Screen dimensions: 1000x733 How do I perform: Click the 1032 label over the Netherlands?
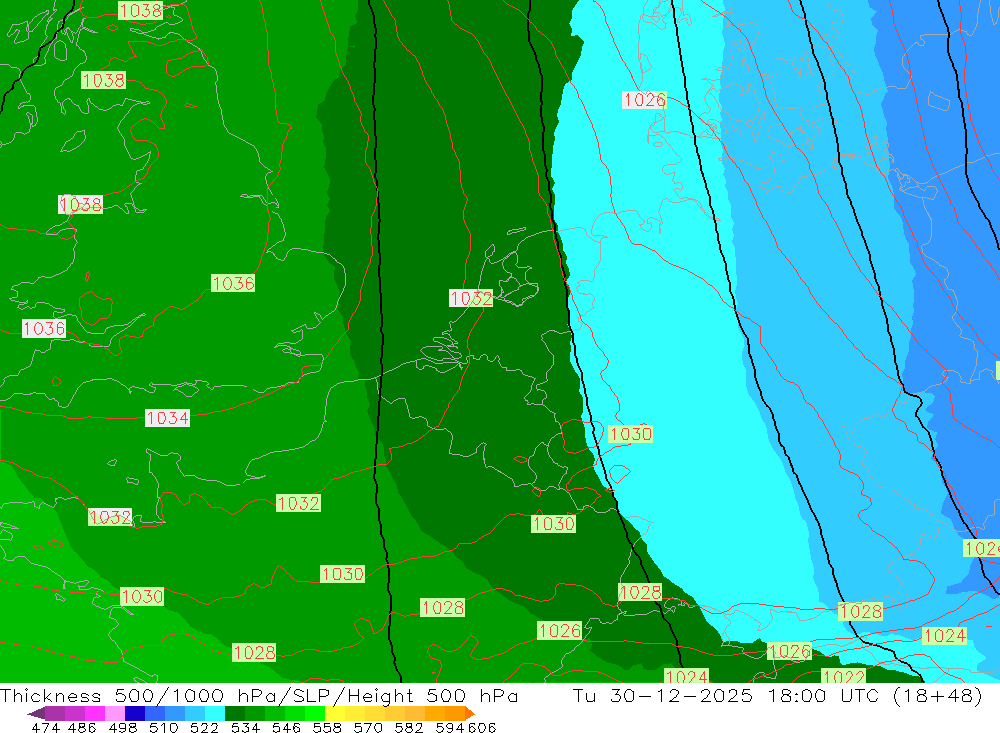pos(471,298)
